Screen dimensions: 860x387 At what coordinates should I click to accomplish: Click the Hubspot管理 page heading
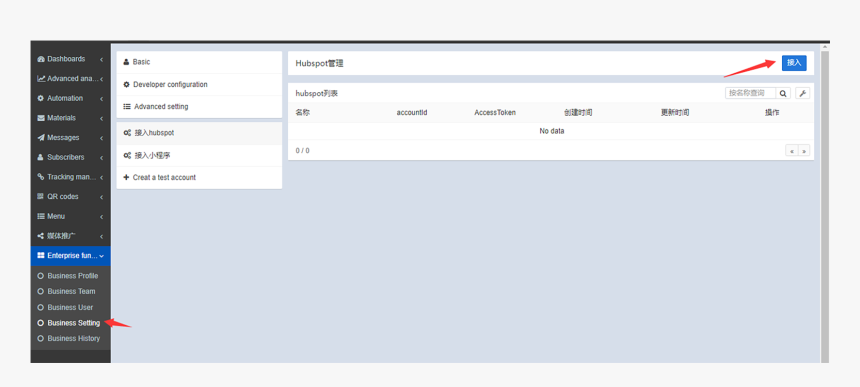click(319, 64)
